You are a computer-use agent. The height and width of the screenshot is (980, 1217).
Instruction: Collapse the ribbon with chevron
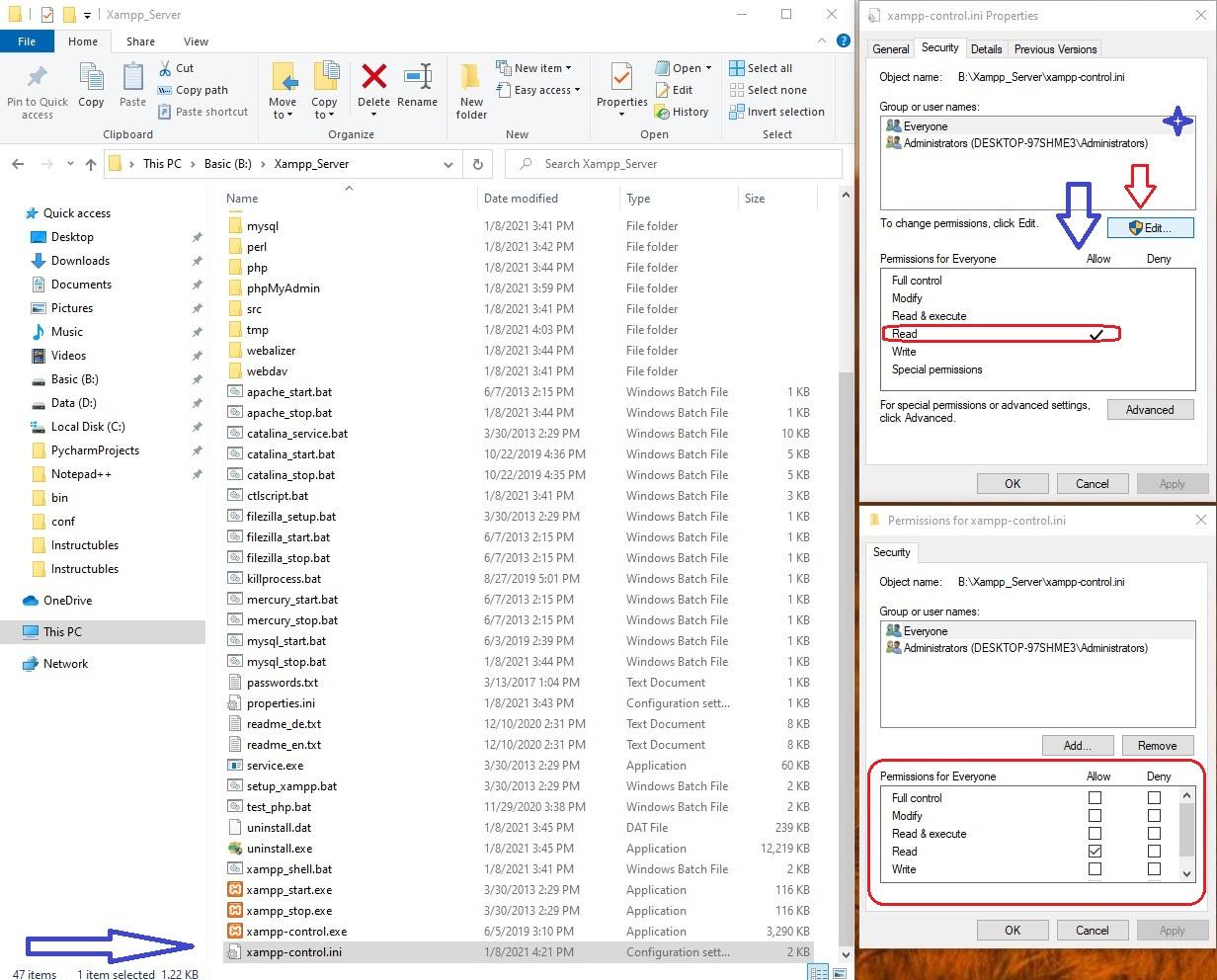pos(823,41)
